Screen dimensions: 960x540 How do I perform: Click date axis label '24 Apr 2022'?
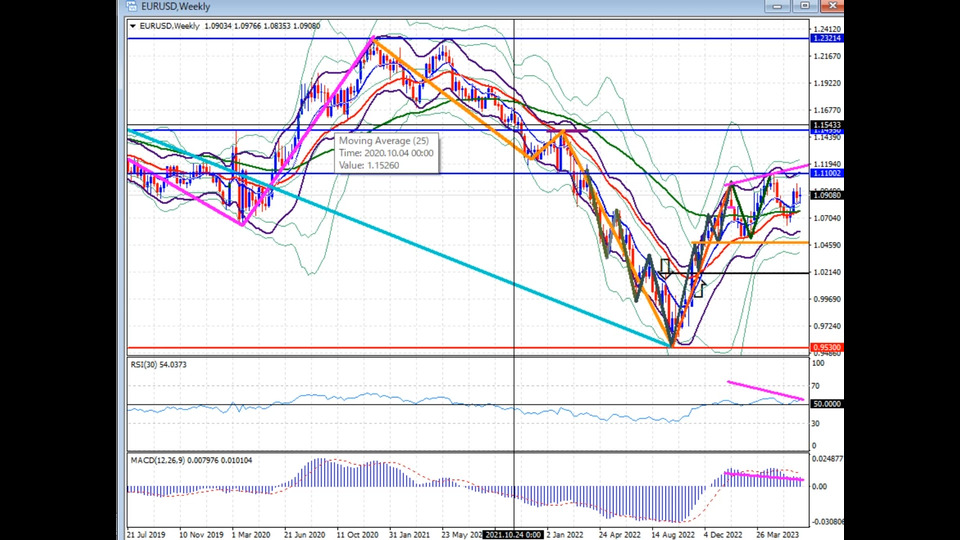coord(620,534)
